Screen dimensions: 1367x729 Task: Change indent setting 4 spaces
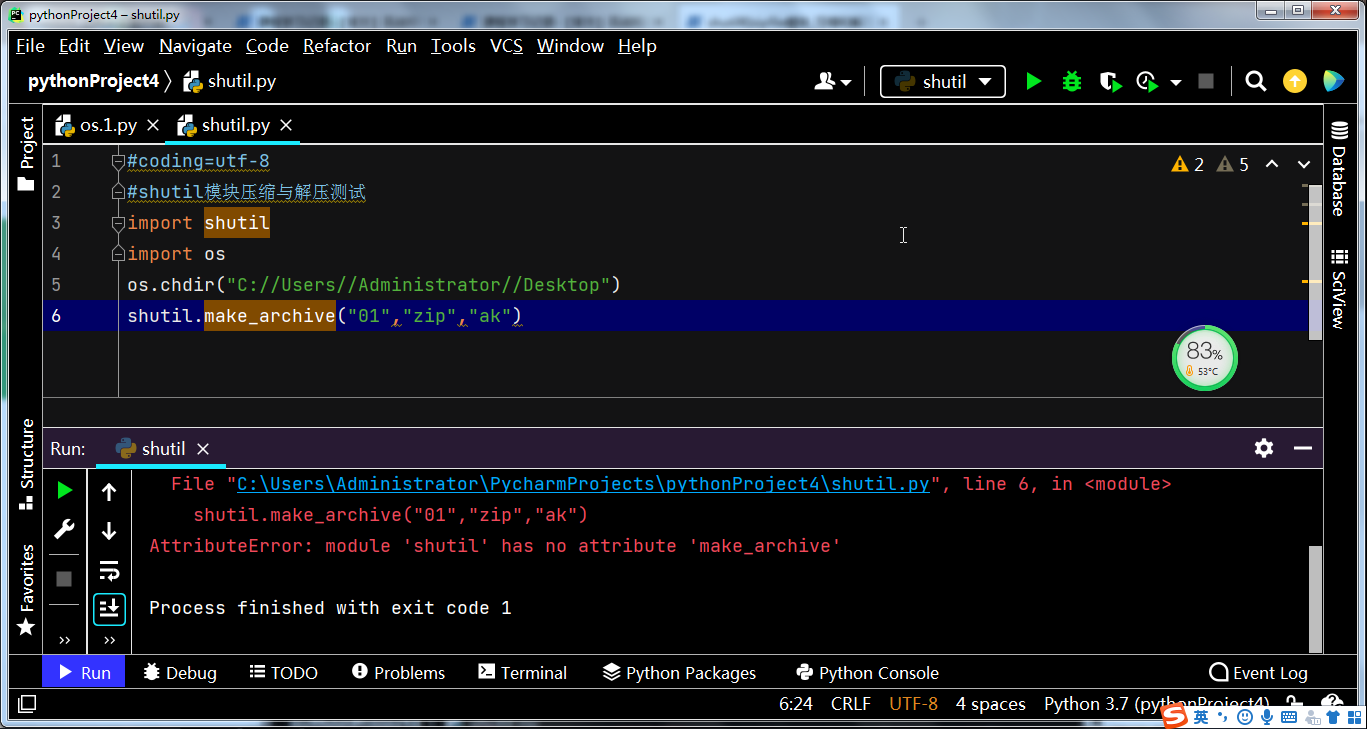(x=991, y=704)
